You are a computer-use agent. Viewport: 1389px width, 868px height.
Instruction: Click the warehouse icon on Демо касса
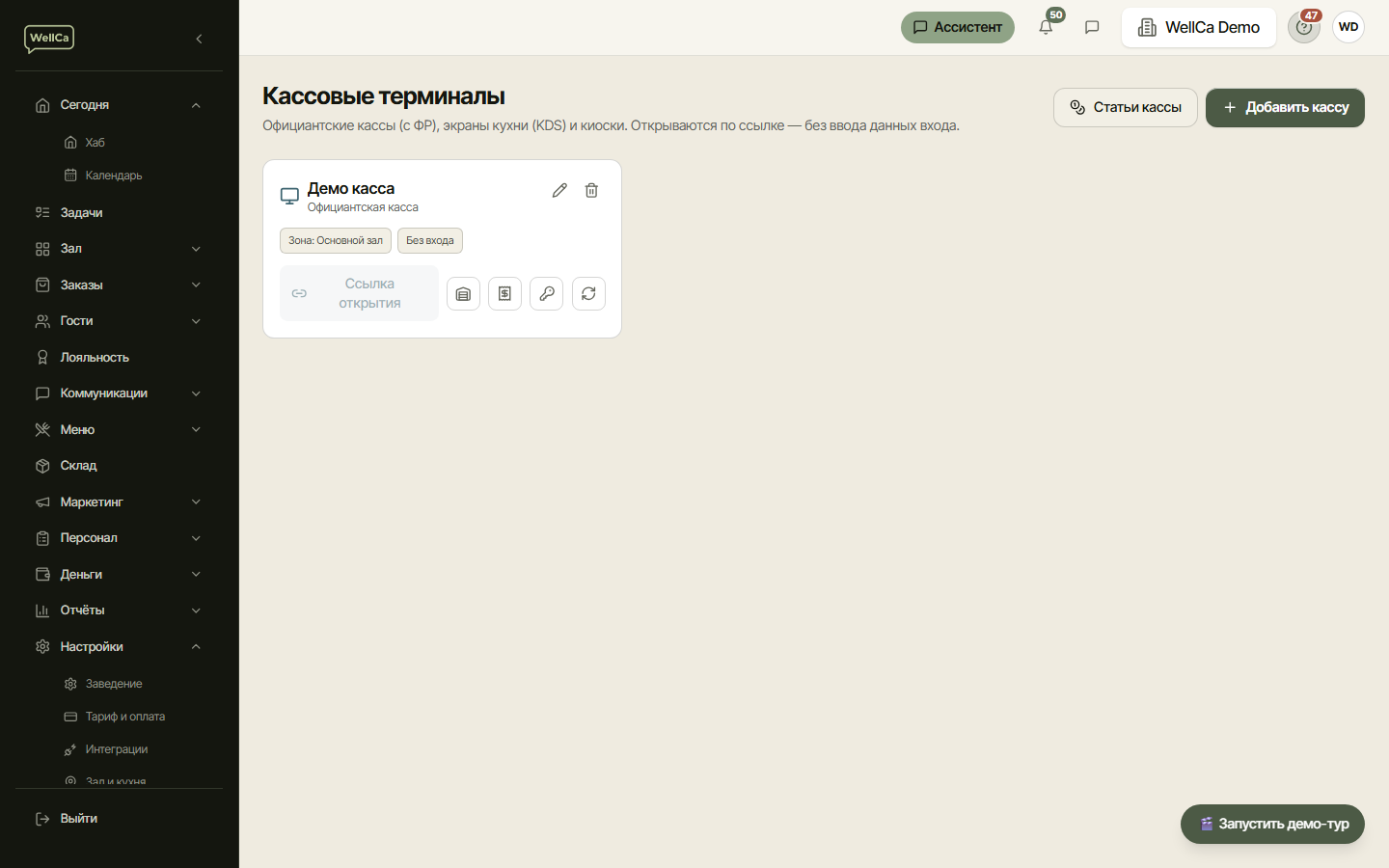pos(463,293)
